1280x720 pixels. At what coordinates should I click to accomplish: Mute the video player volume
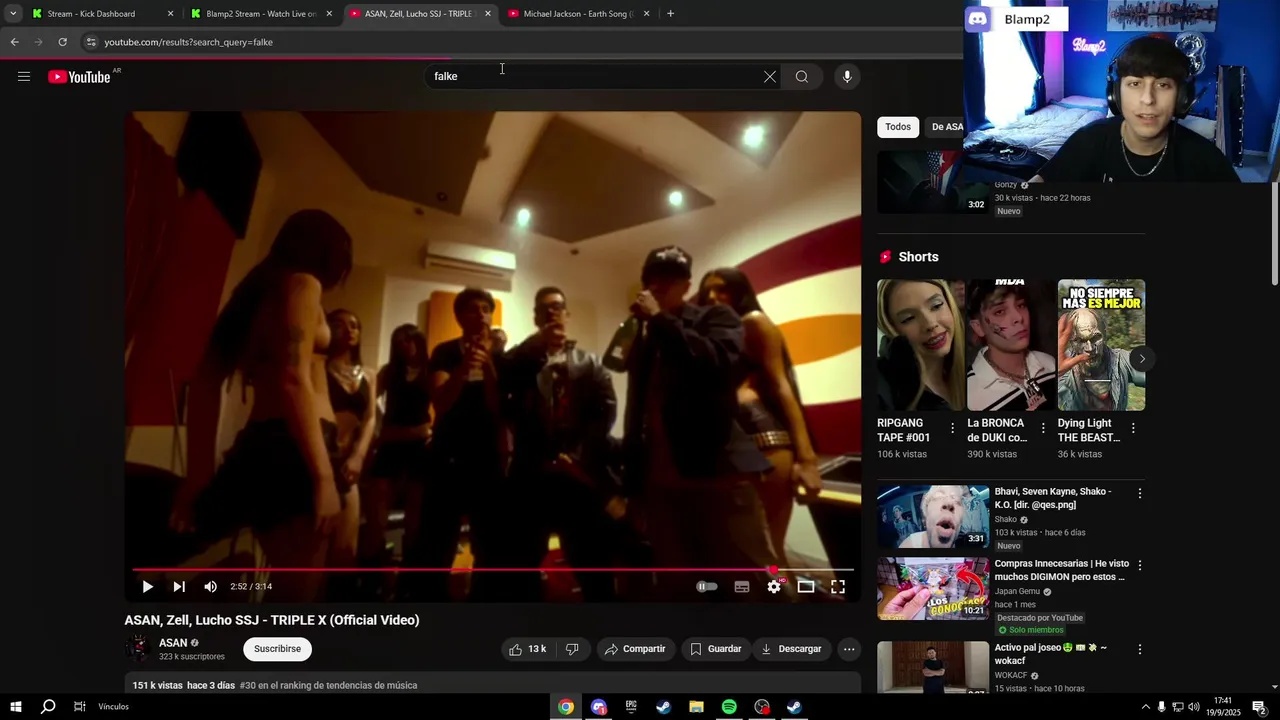coord(210,587)
